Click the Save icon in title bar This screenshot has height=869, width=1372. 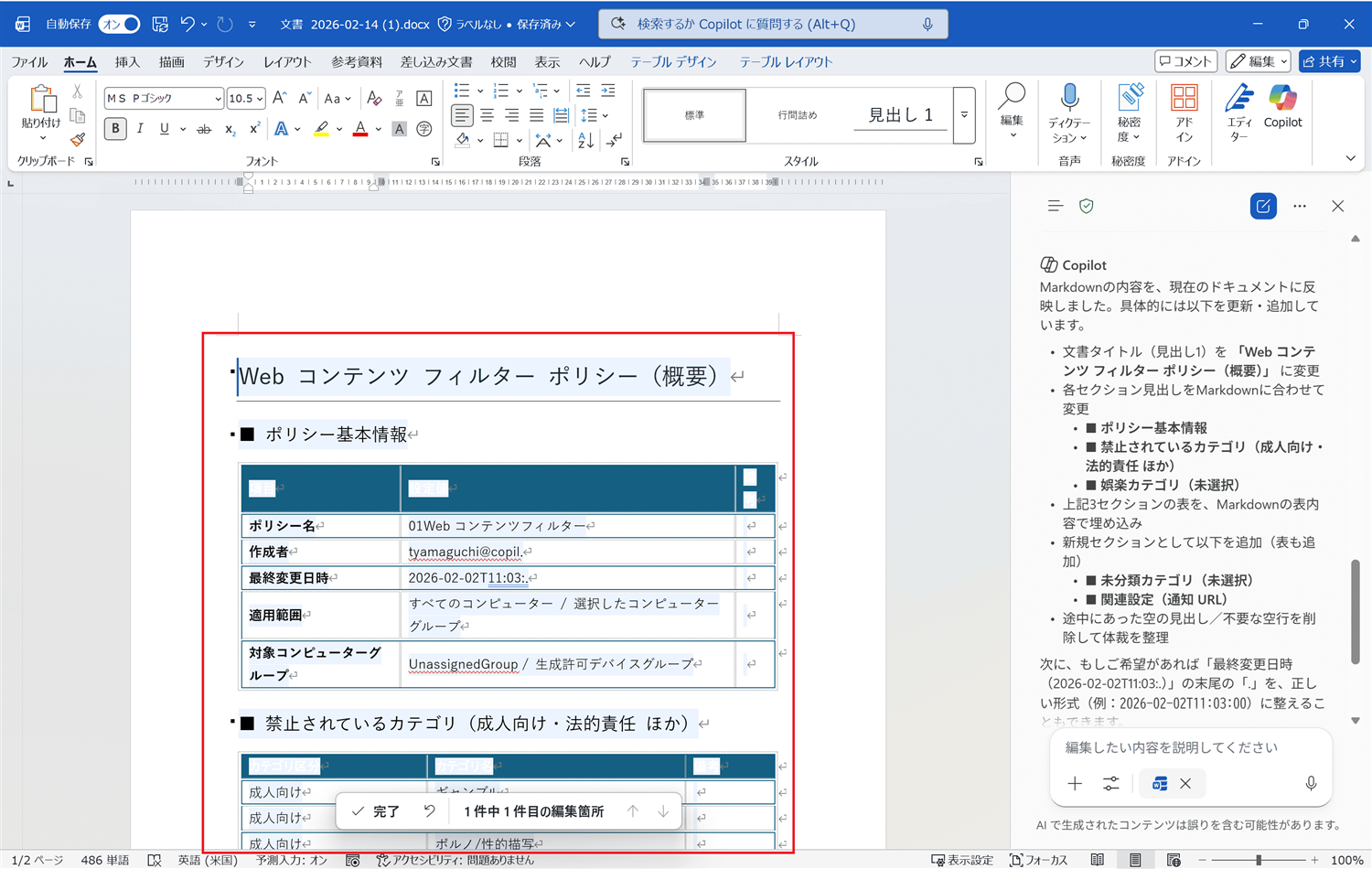coord(160,24)
